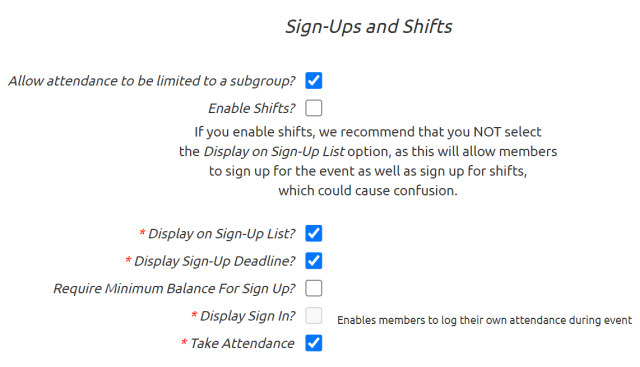Click the red asterisk beside Take Attendance

tap(184, 342)
